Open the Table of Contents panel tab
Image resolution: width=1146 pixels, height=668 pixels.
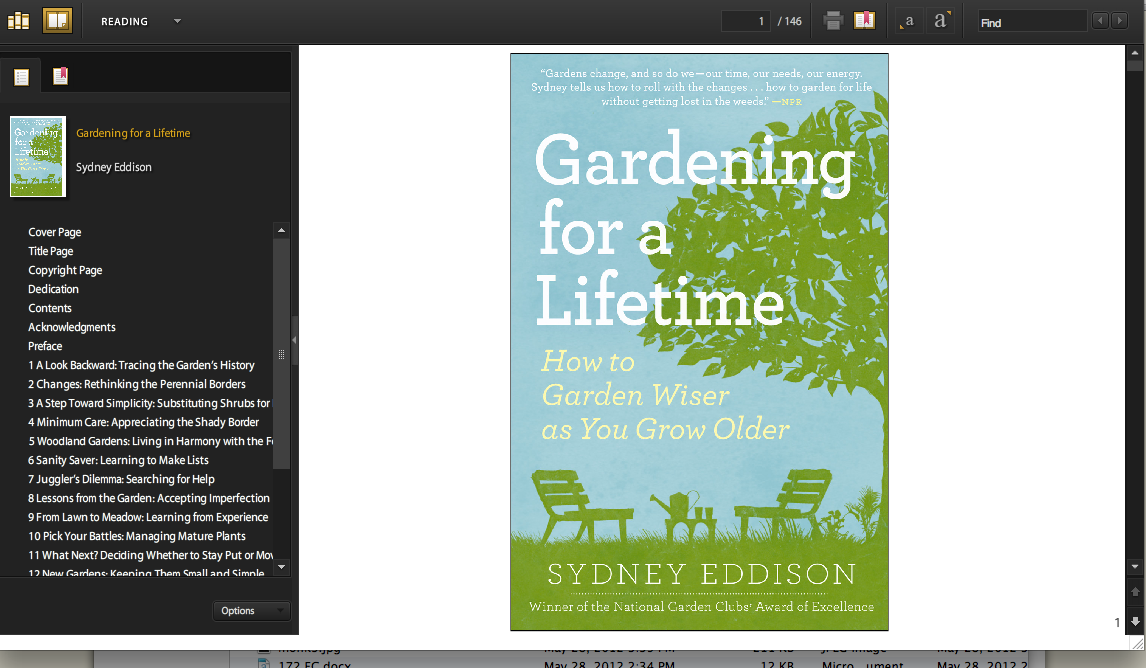click(21, 76)
